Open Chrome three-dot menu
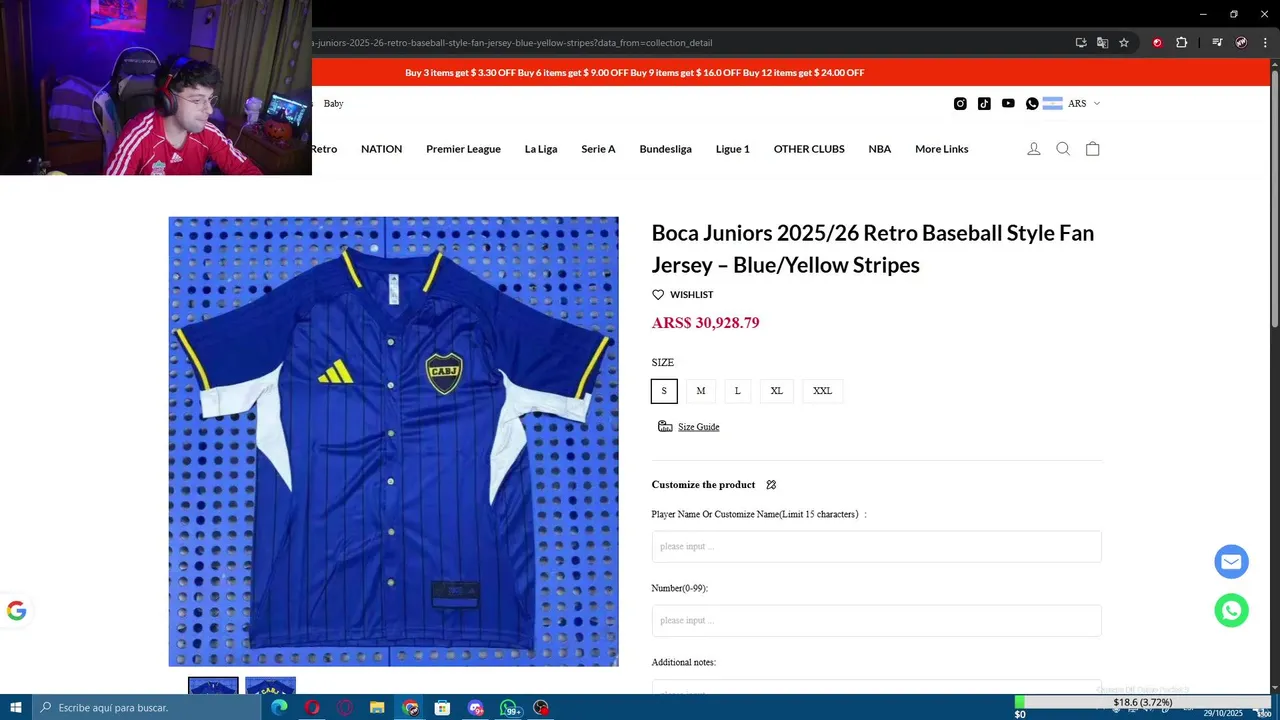 (x=1265, y=43)
